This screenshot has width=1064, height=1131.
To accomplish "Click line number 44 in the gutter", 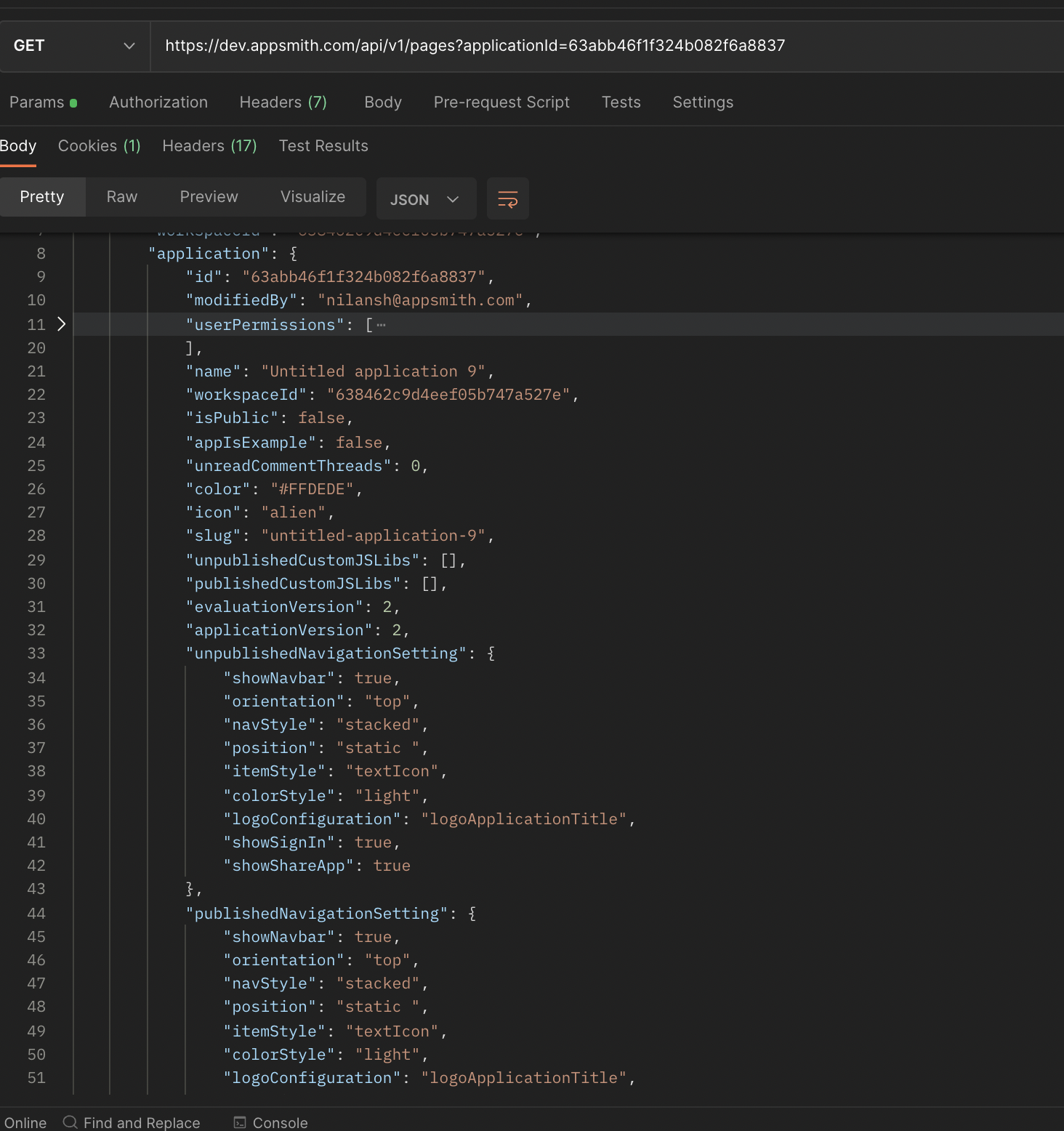I will pyautogui.click(x=36, y=914).
